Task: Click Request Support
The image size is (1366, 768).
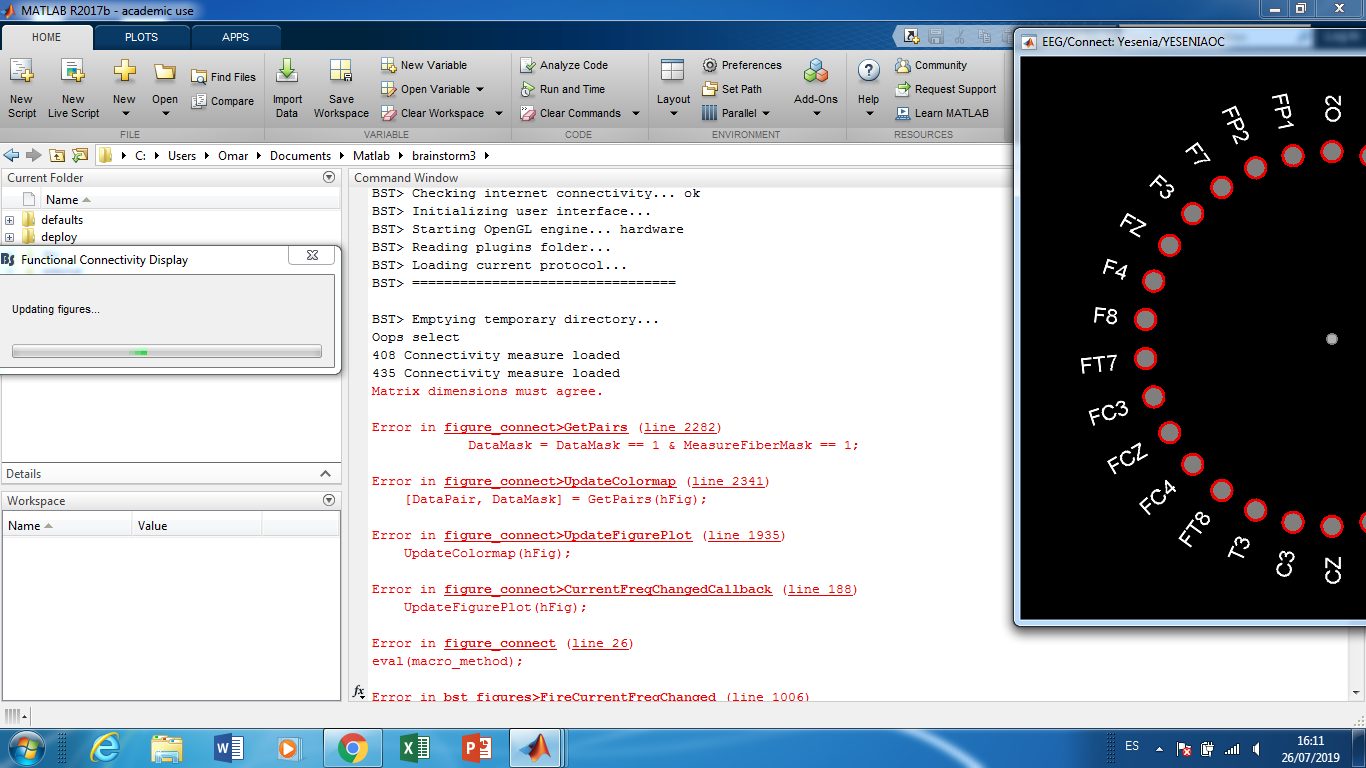Action: pyautogui.click(x=946, y=89)
